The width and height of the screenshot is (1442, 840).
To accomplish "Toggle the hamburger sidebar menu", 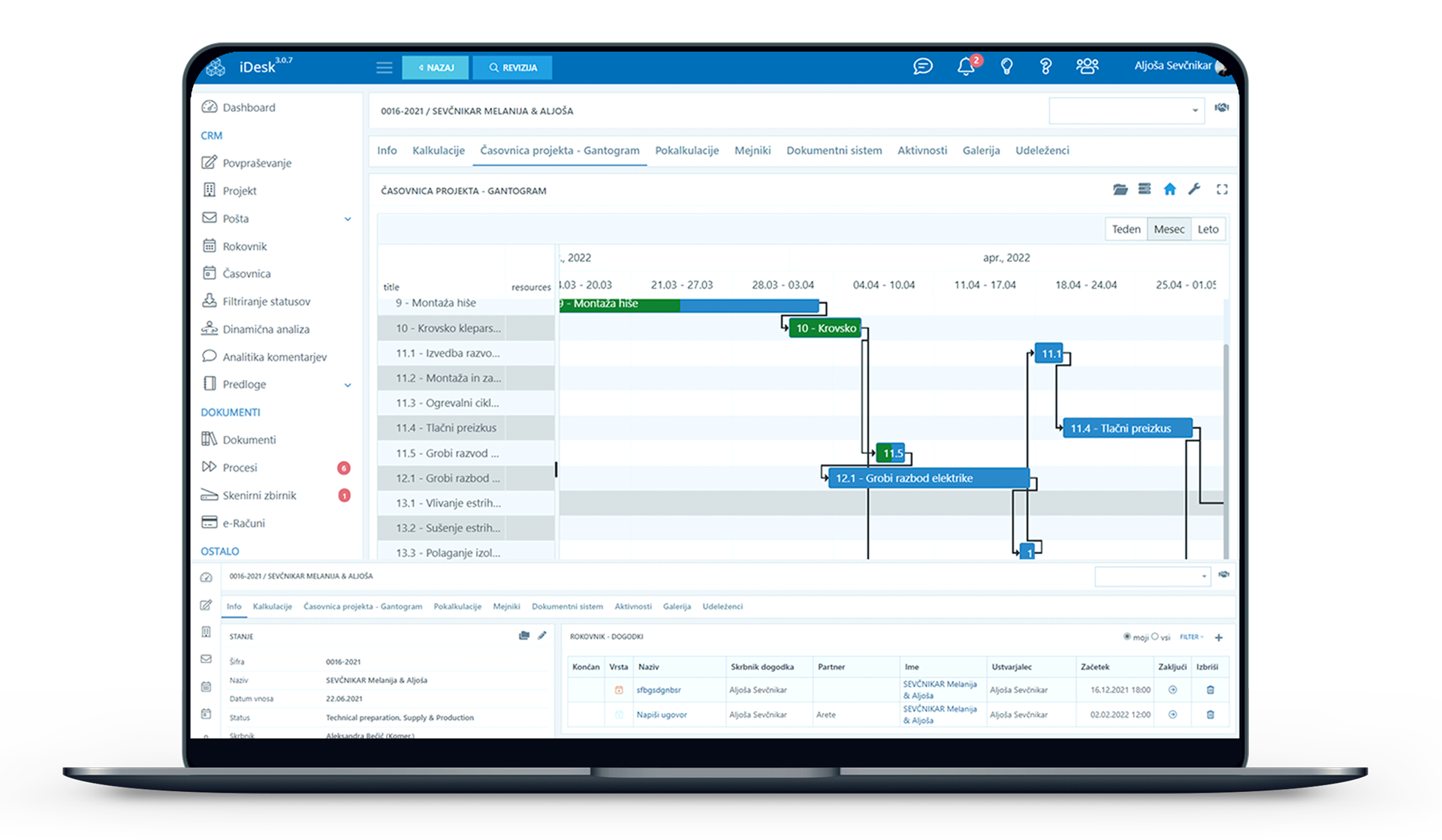I will pyautogui.click(x=384, y=68).
